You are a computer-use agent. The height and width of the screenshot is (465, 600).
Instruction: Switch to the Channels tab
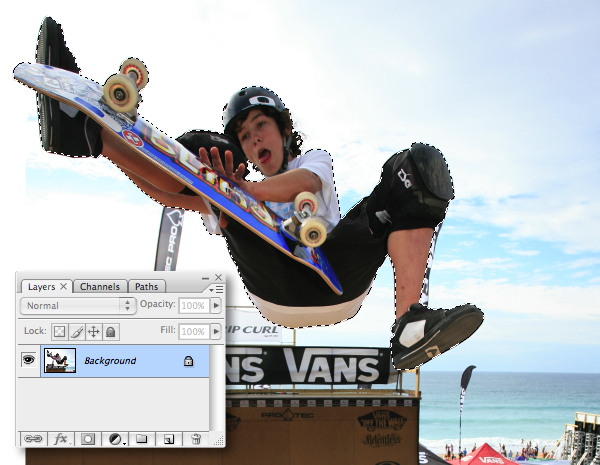[99, 286]
